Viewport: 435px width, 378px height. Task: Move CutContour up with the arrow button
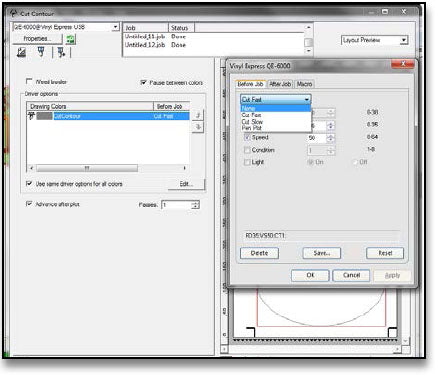[x=198, y=115]
